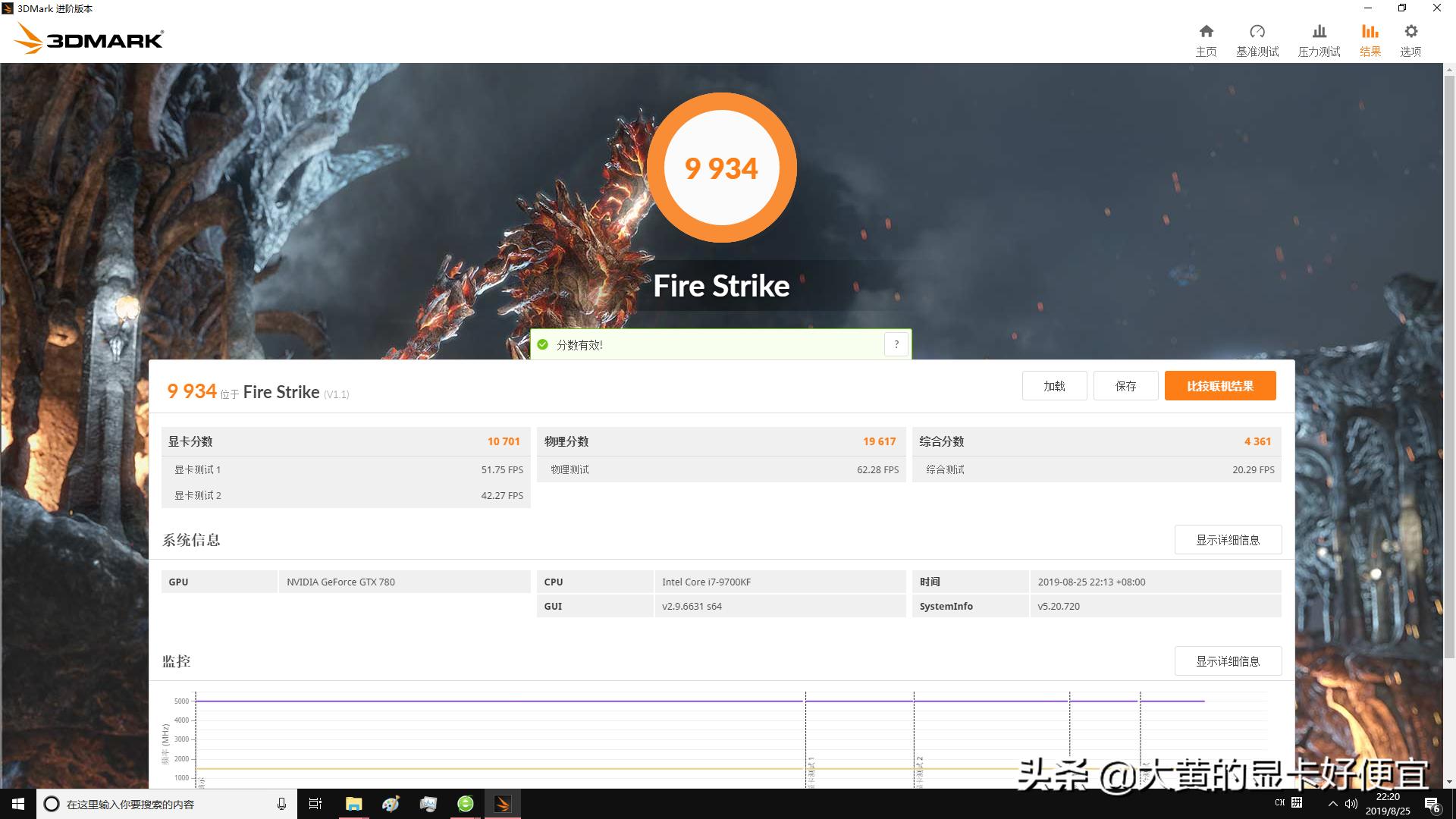Click the hardware monitor app on the taskbar

428,804
